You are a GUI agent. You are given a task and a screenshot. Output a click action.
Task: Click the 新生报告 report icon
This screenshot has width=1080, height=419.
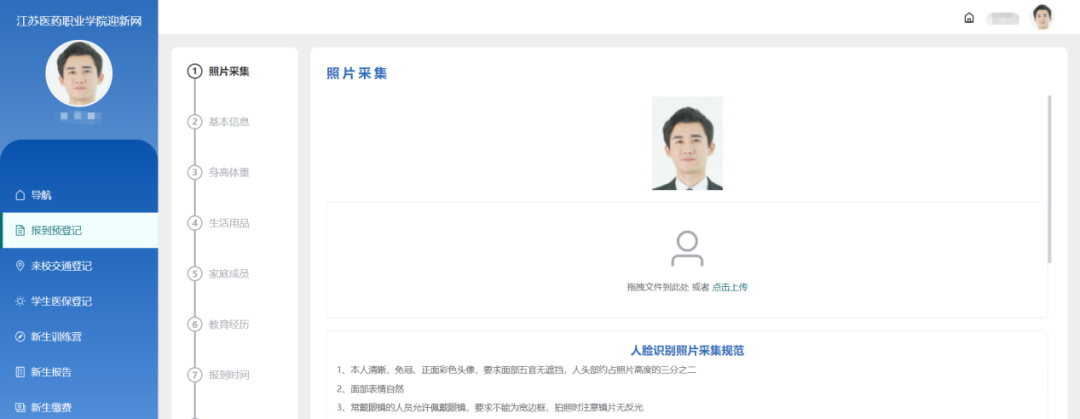[20, 372]
